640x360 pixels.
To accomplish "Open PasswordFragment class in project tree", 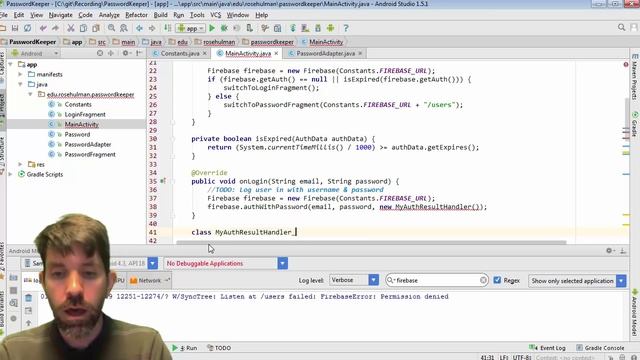I will point(90,154).
